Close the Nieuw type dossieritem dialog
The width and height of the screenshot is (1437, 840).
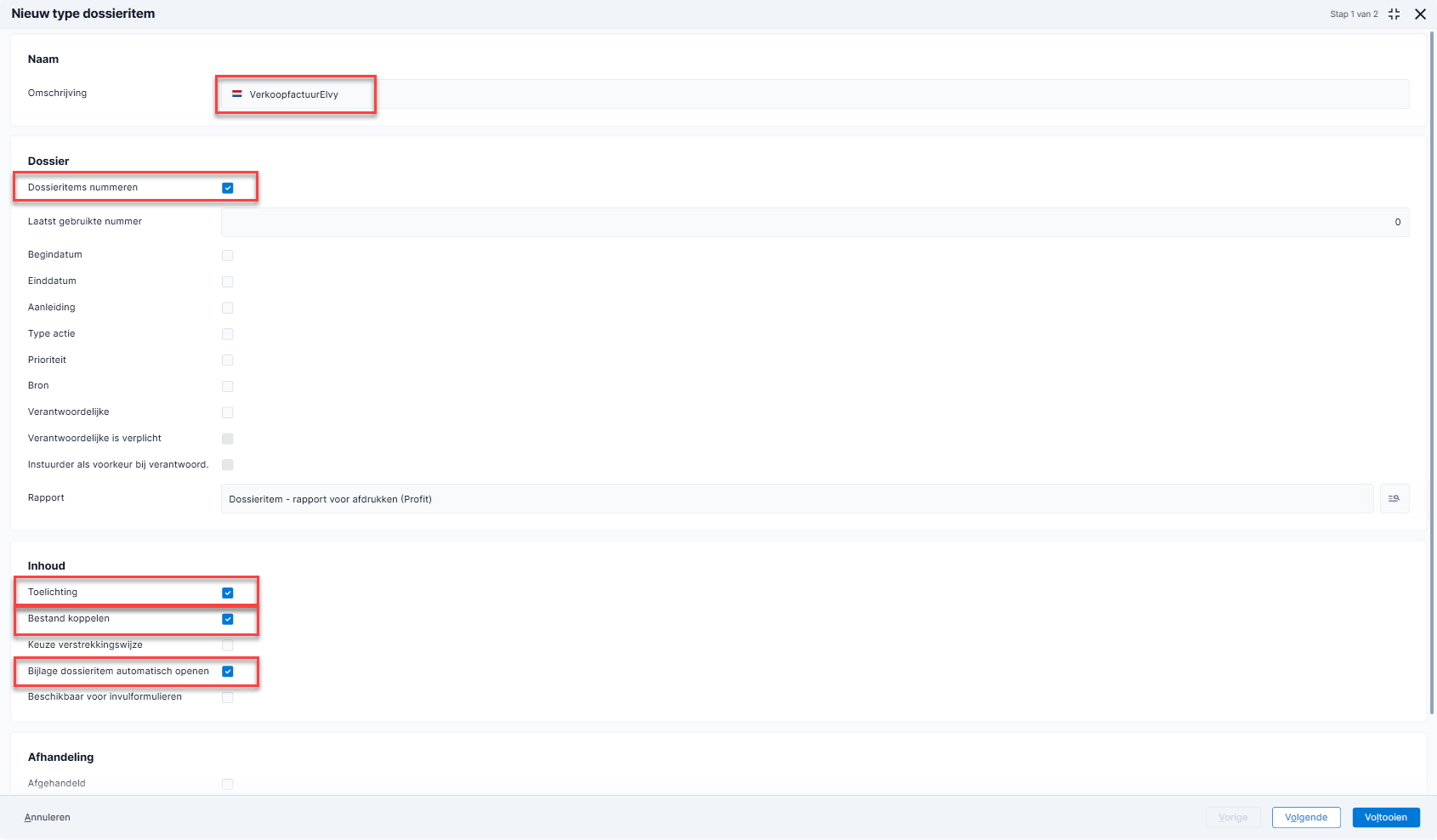pos(1420,14)
